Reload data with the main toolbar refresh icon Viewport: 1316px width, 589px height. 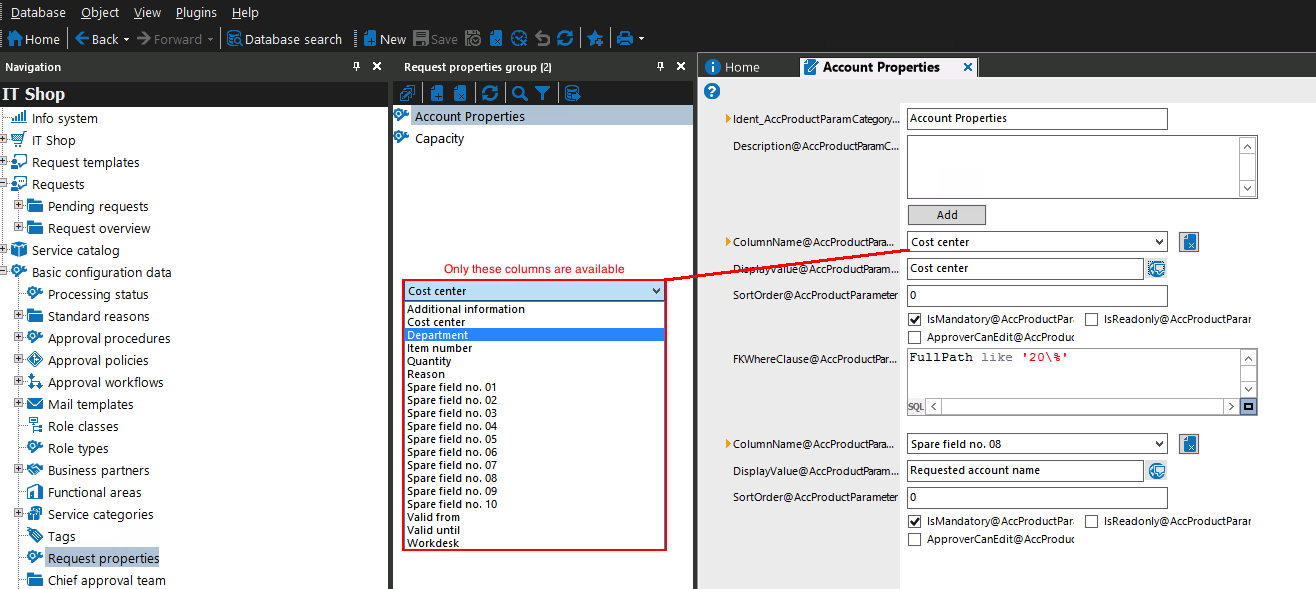pyautogui.click(x=565, y=39)
